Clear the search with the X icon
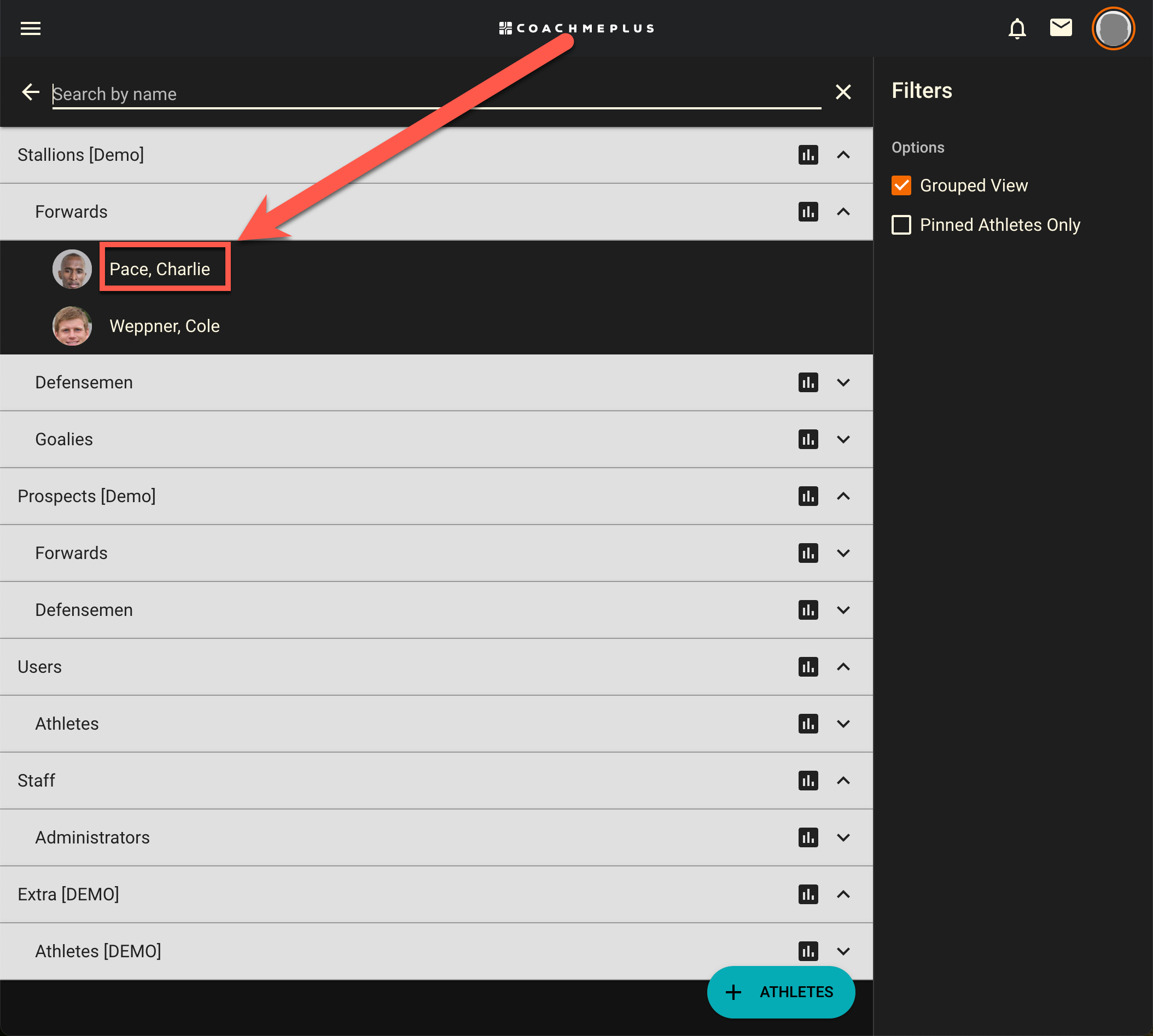Viewport: 1153px width, 1036px height. (x=843, y=92)
